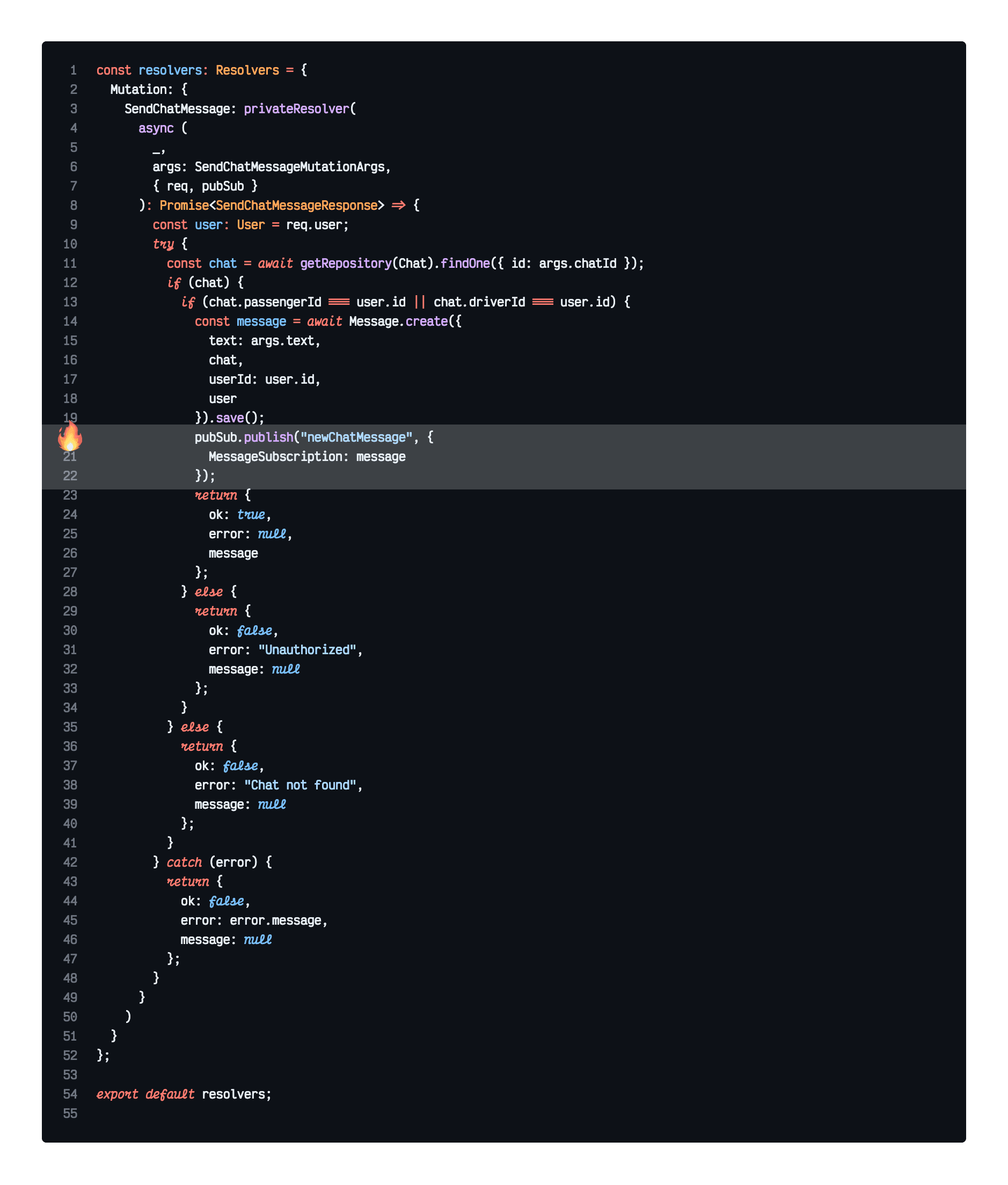Click the 'privateResolver' function call
Image resolution: width=1008 pixels, height=1185 pixels.
pyautogui.click(x=296, y=109)
